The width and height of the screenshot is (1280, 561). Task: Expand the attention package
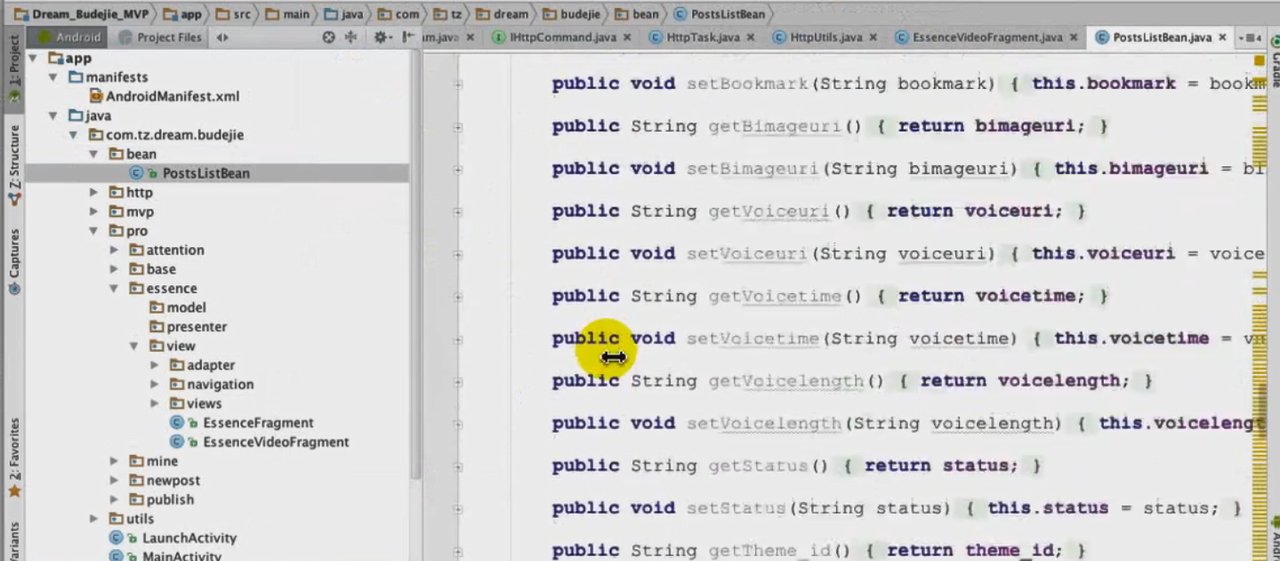click(114, 250)
